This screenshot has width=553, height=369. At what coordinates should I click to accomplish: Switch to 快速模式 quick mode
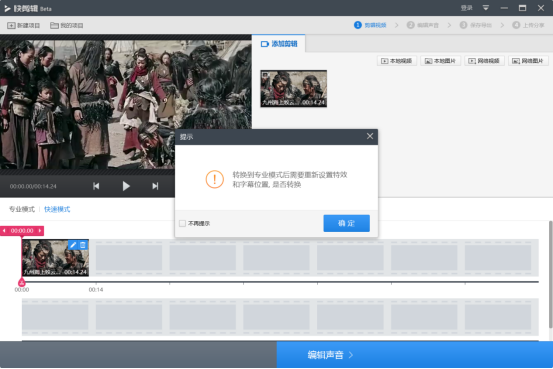pos(57,209)
